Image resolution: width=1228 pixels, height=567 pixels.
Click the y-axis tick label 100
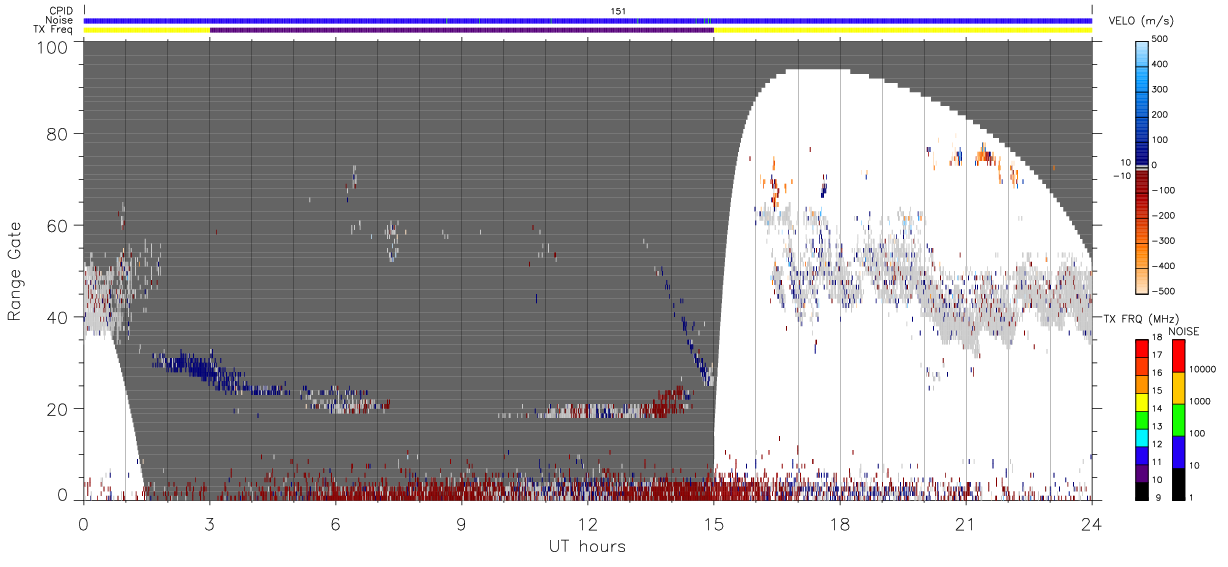pyautogui.click(x=52, y=47)
